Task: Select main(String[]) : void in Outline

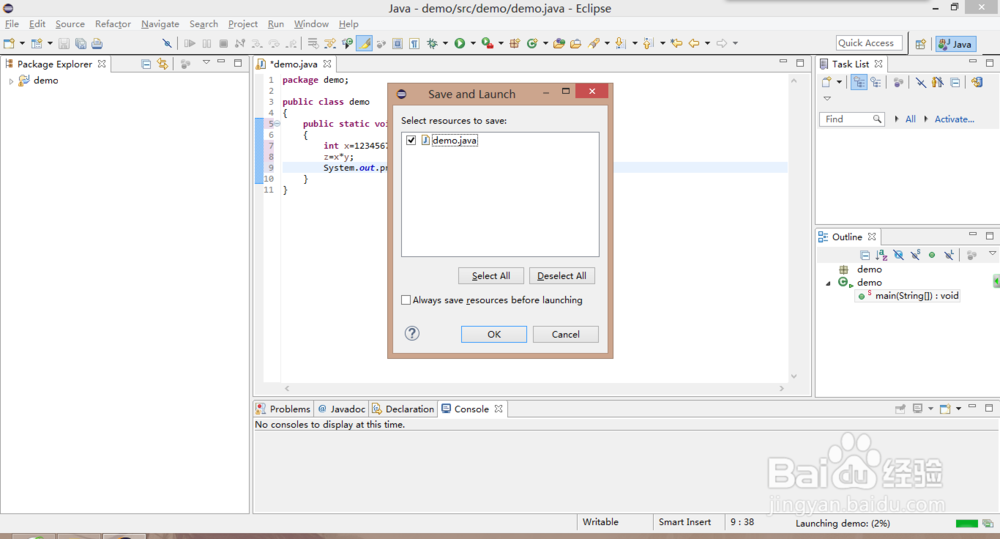Action: [x=908, y=296]
